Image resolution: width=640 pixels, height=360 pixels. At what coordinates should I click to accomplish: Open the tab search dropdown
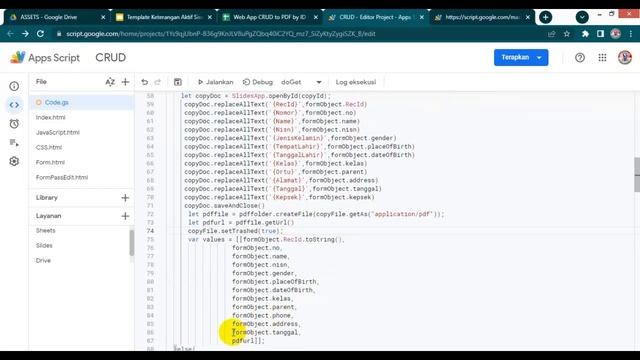coord(582,17)
